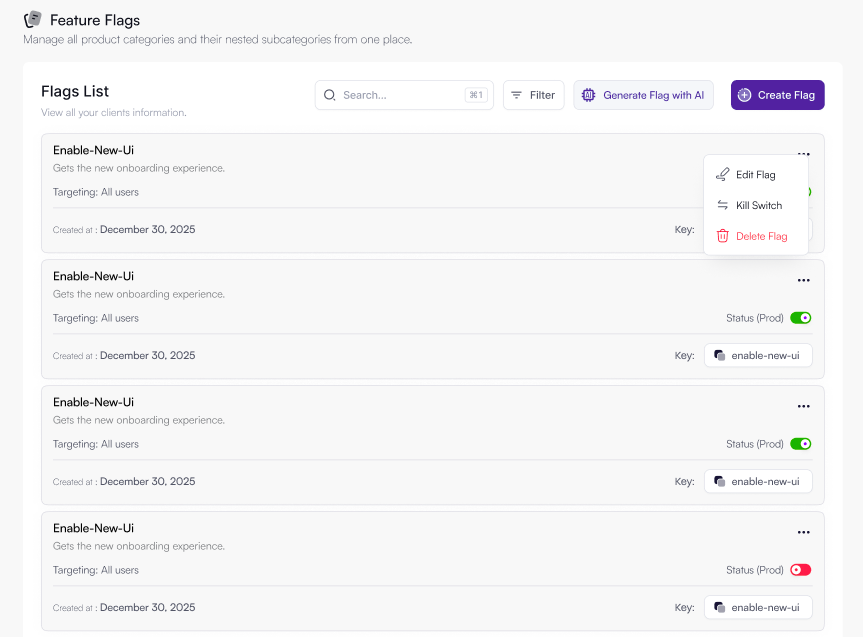Turn off the Status (Prod) toggle on second flag
The height and width of the screenshot is (637, 863).
point(800,317)
